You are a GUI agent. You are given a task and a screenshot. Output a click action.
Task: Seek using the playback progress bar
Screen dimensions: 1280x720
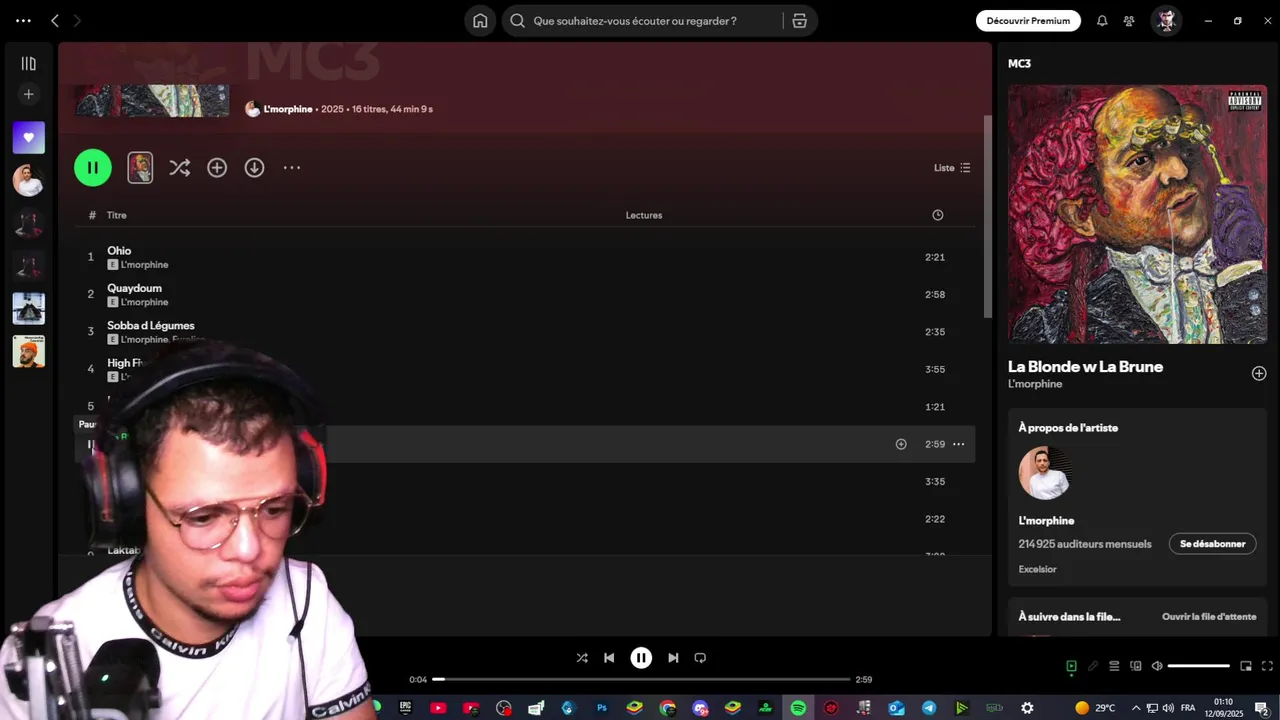(x=641, y=680)
